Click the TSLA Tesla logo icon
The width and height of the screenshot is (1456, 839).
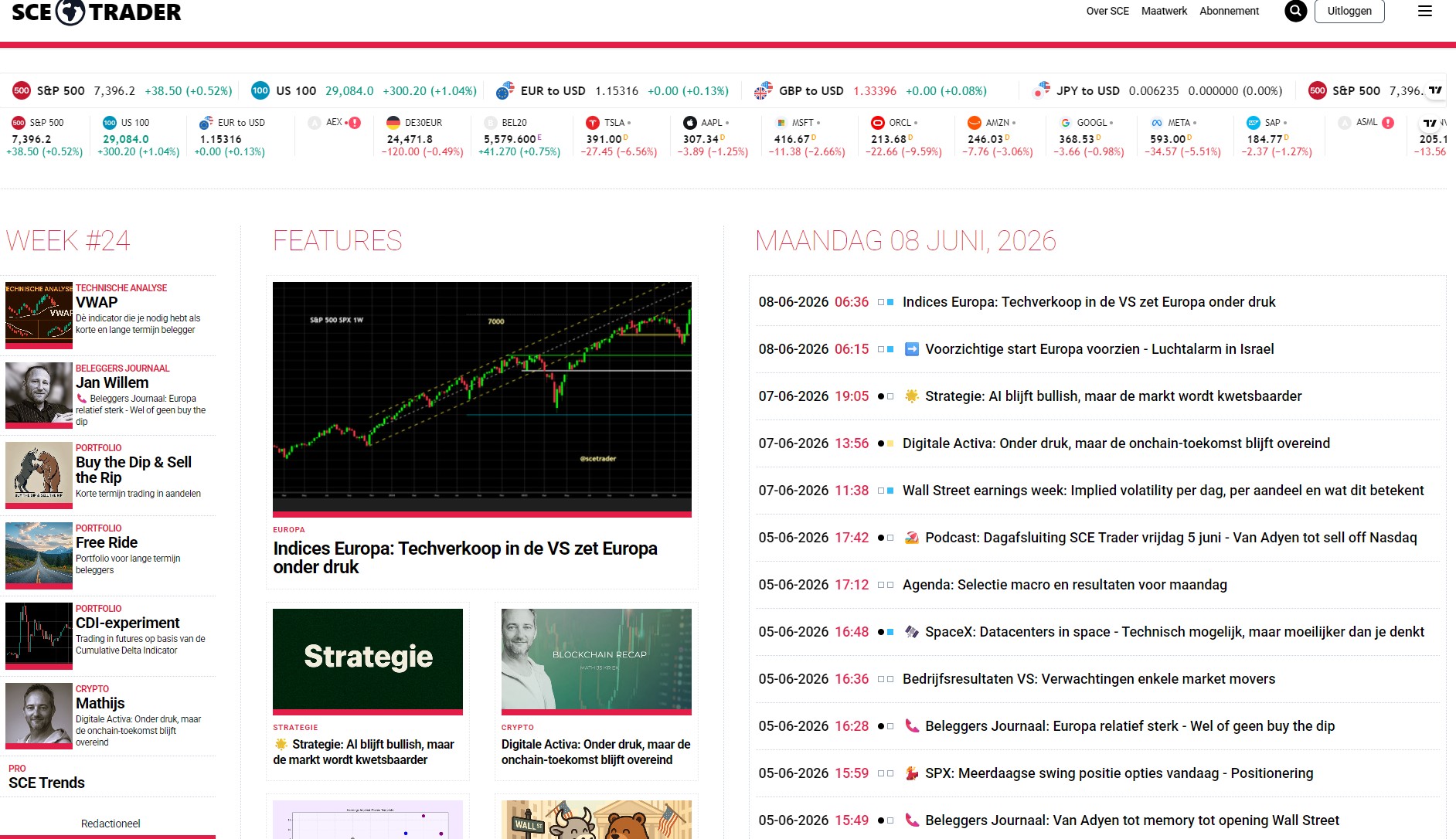coord(593,123)
